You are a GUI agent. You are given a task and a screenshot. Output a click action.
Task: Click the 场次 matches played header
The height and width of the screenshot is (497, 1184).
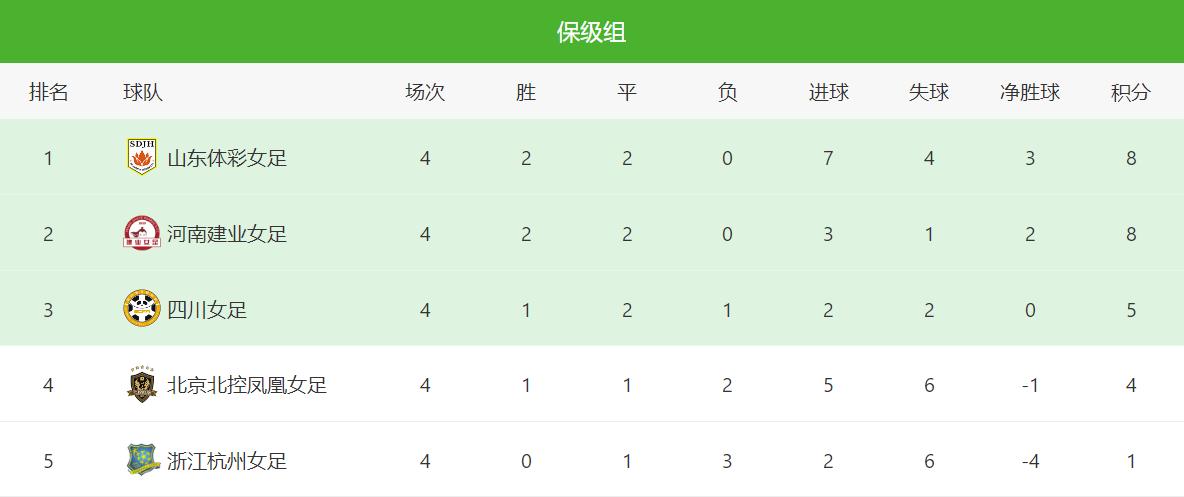425,93
